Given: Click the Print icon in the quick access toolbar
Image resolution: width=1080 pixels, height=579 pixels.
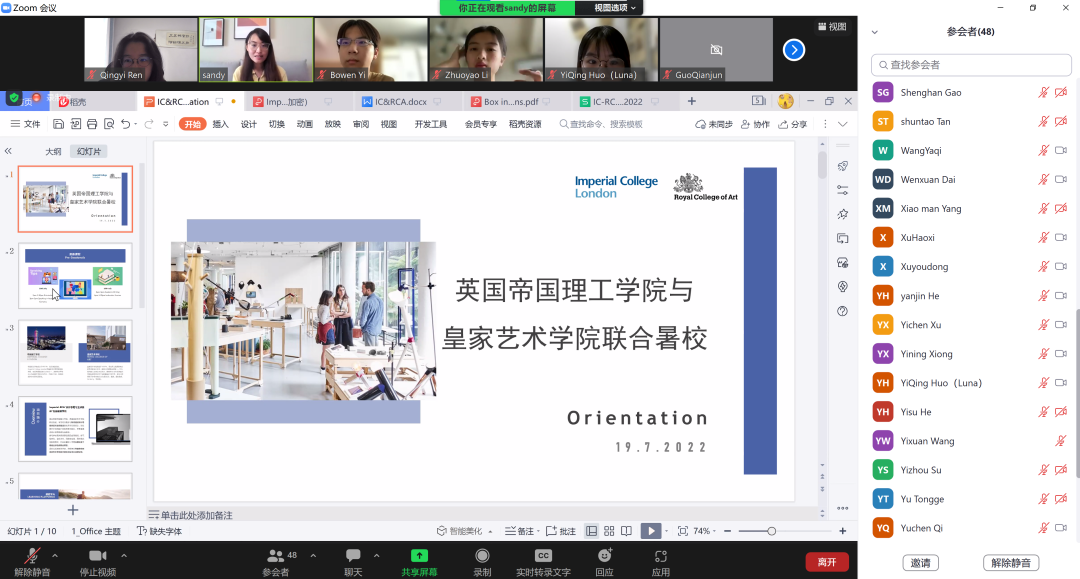Looking at the screenshot, I should (93, 123).
